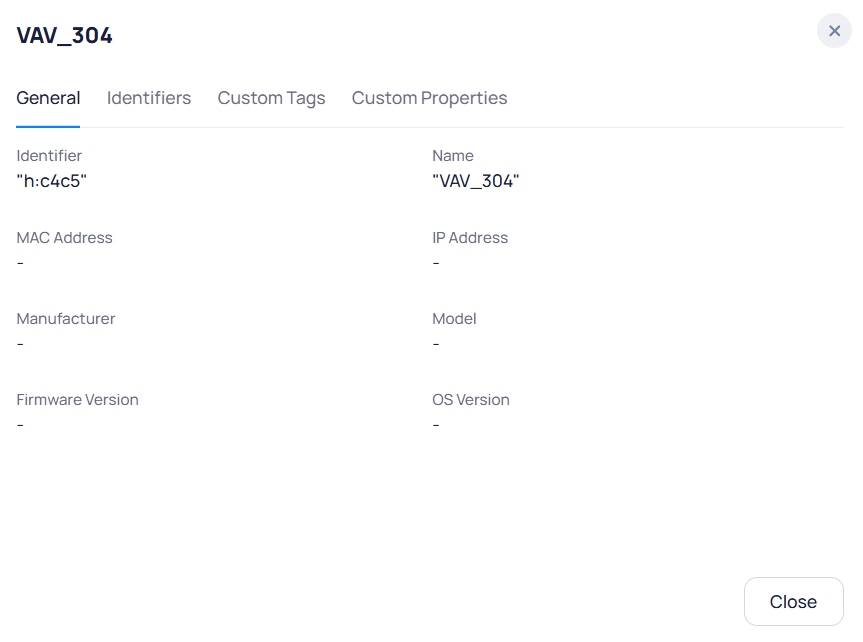Click the dash value under Firmware Version
Viewport: 863px width, 642px height.
click(x=20, y=425)
